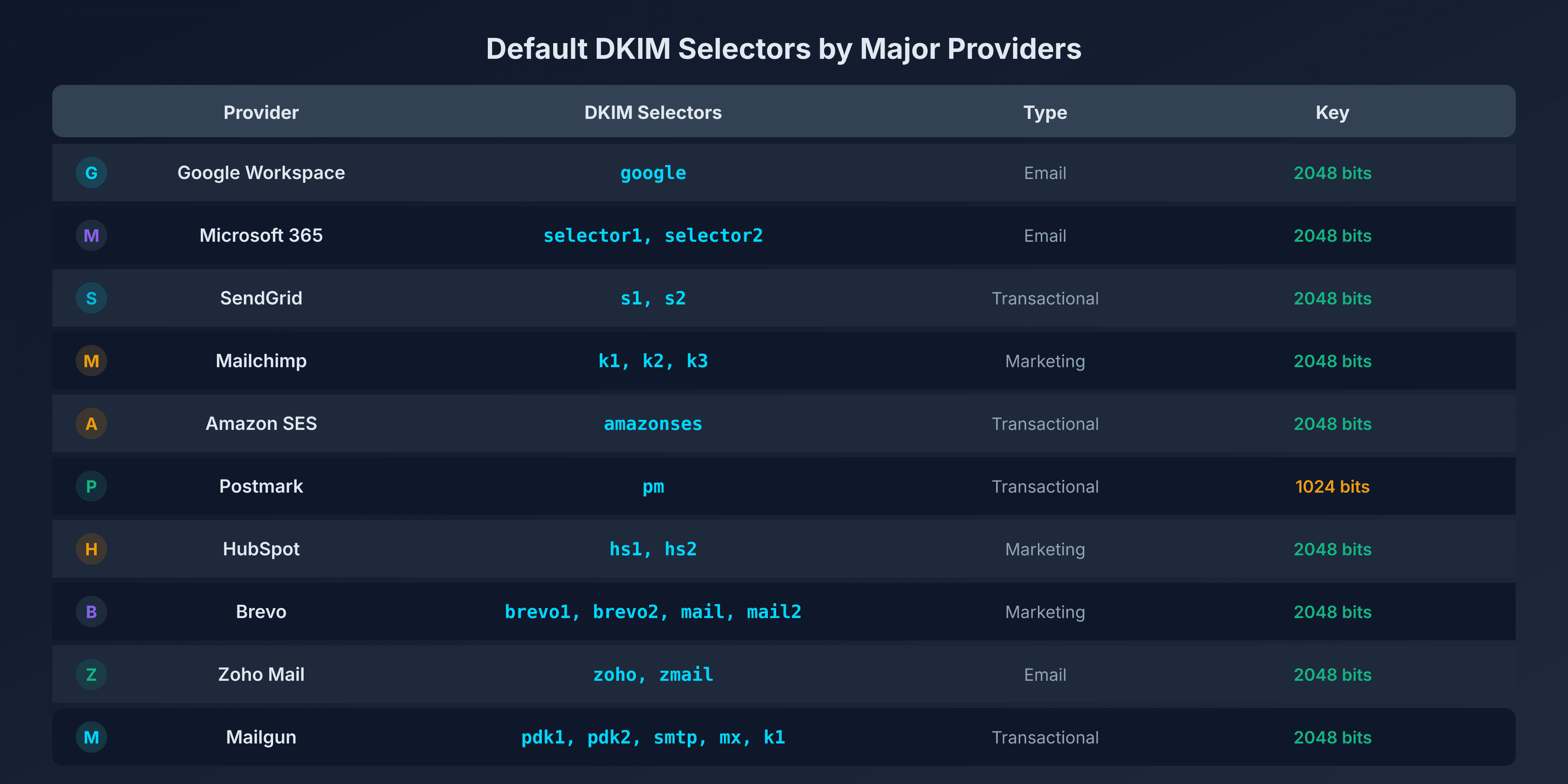
Task: Click the '2048 bits' key for Brevo
Action: 1332,612
